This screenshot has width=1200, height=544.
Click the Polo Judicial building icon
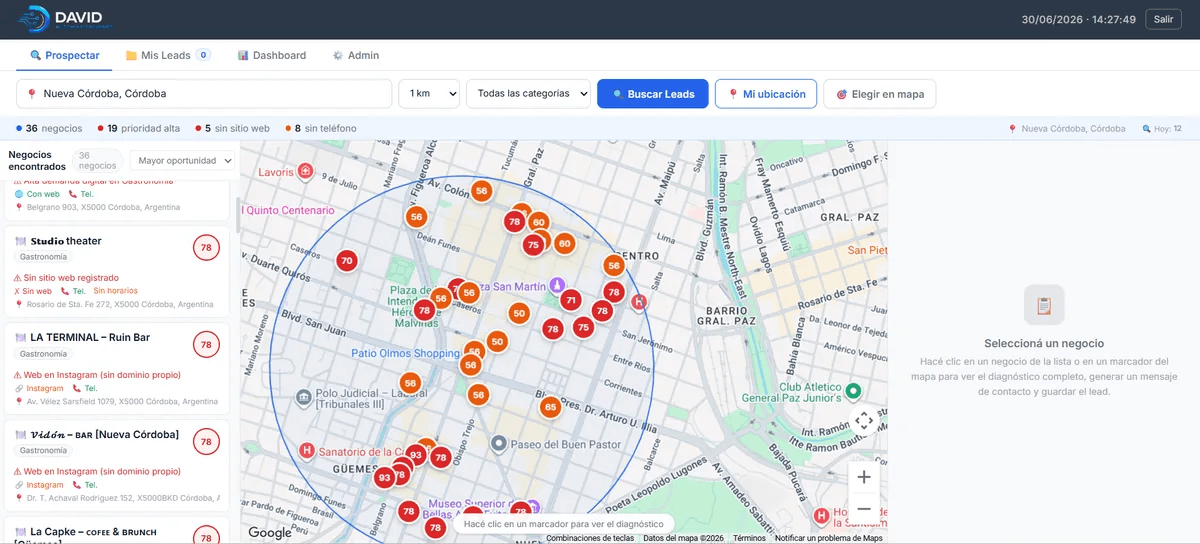(x=303, y=399)
